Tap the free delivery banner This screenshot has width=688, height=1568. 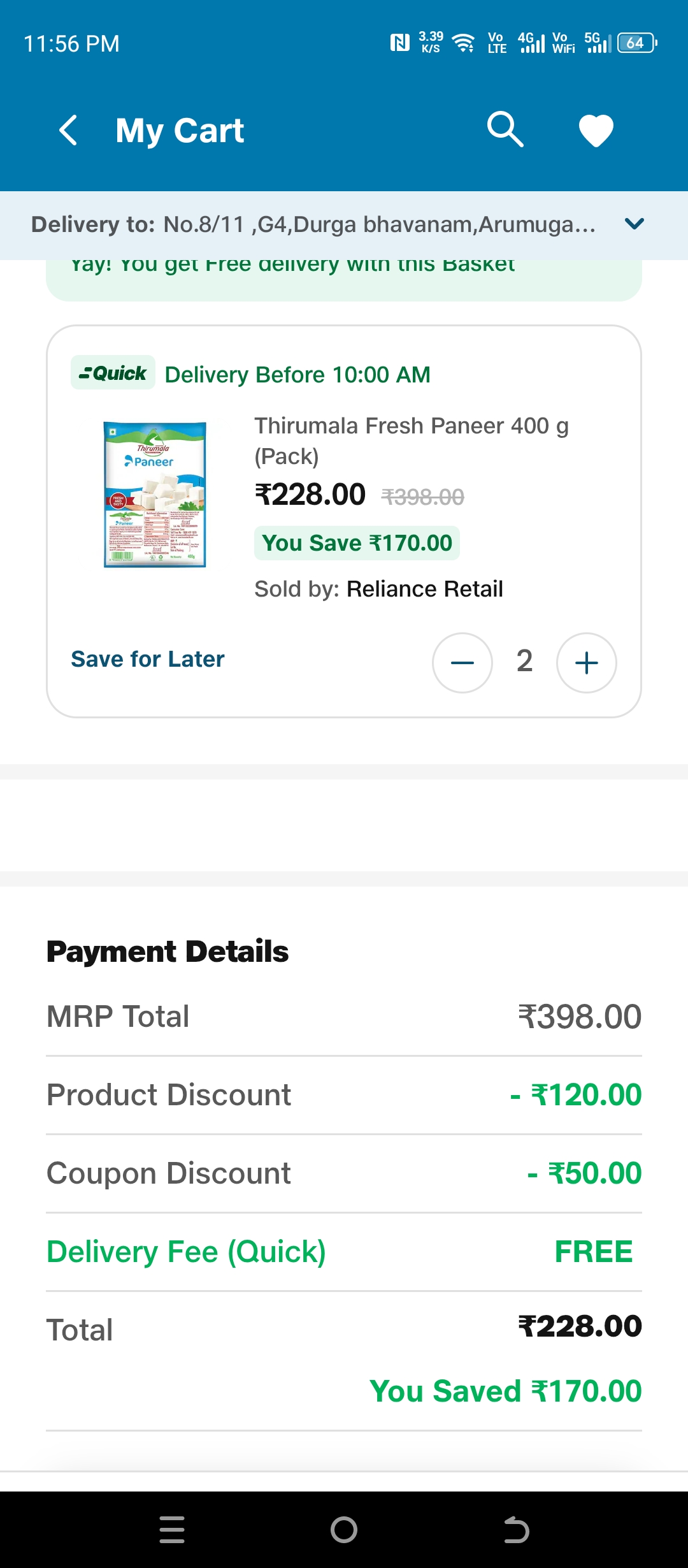pyautogui.click(x=344, y=279)
